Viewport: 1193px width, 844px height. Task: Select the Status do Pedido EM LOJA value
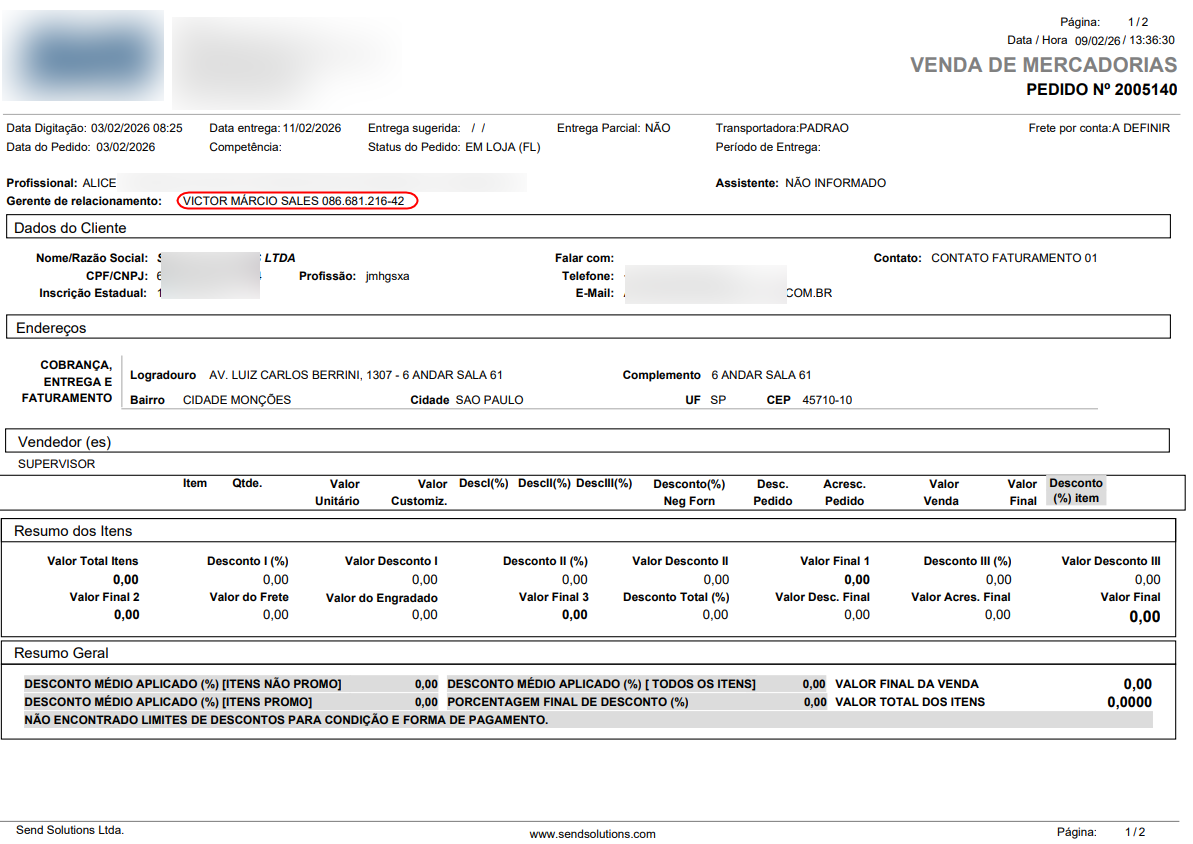click(502, 147)
